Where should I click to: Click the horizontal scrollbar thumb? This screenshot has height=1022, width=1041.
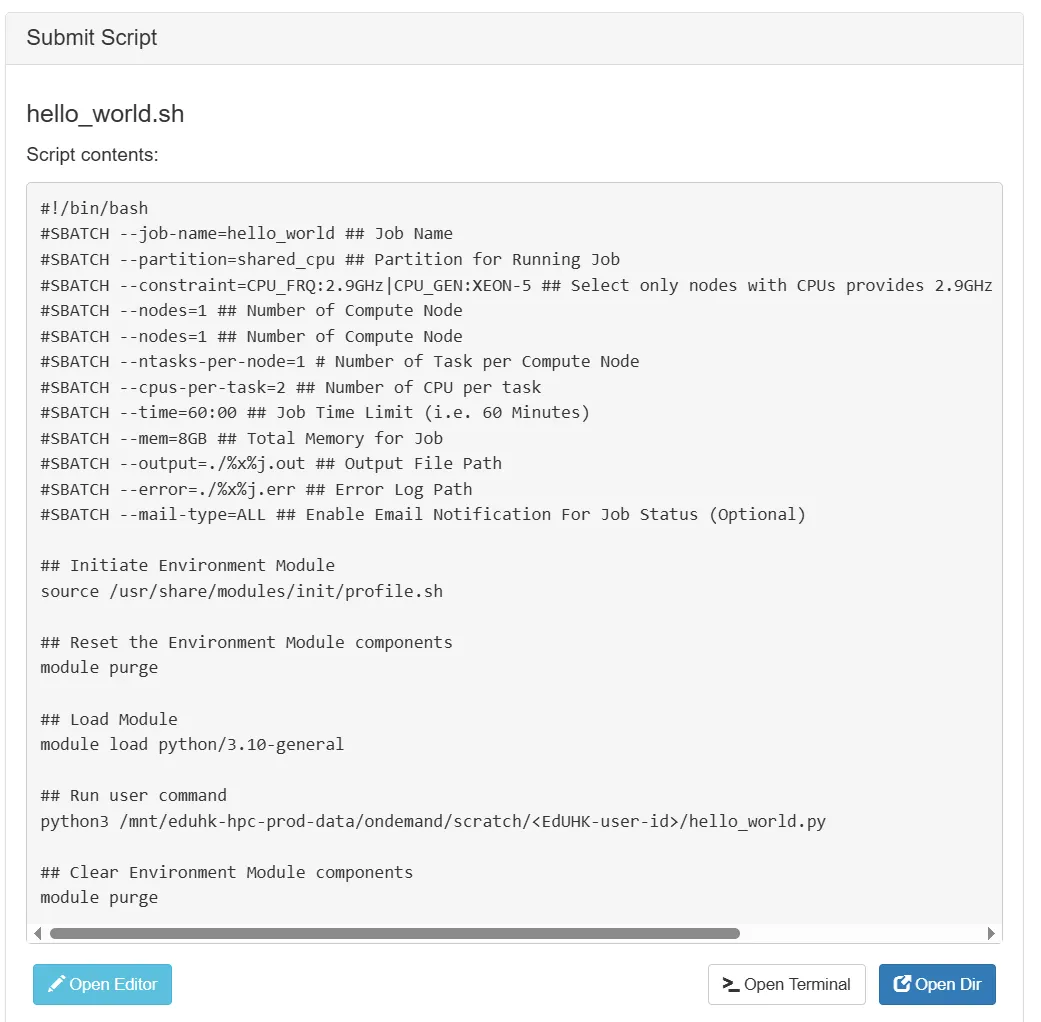pos(395,933)
